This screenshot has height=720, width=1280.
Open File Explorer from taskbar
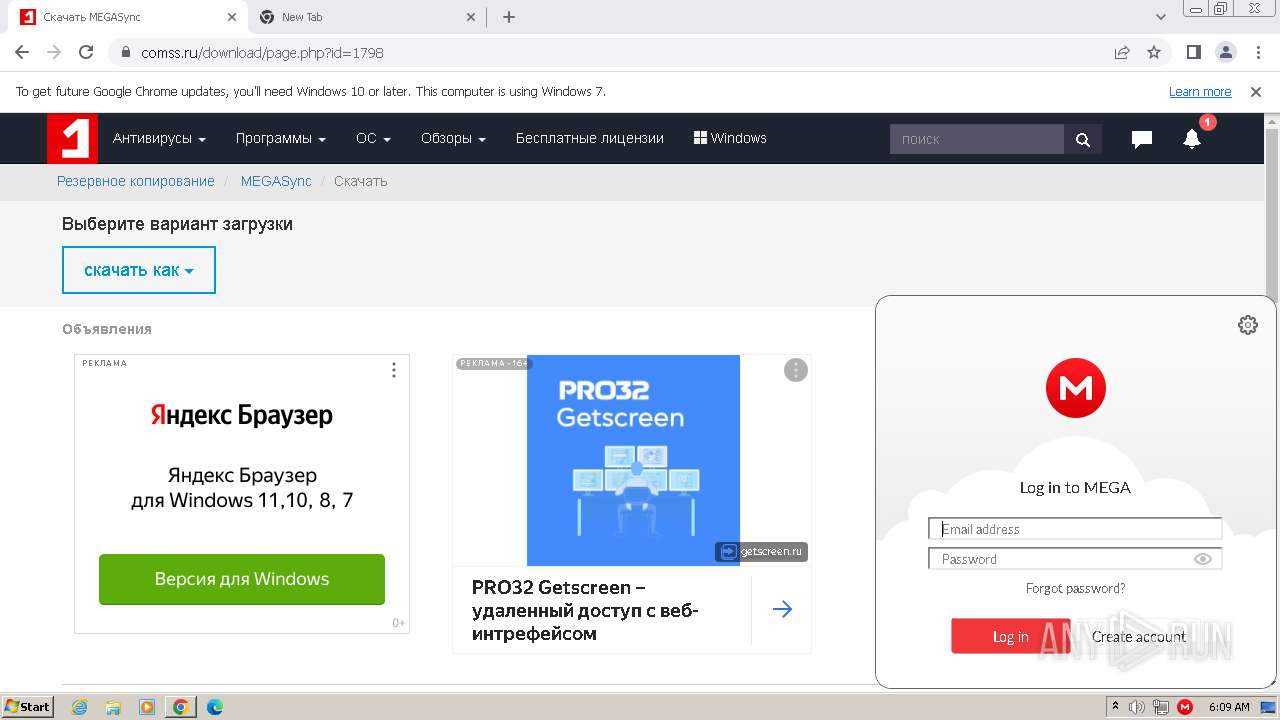pos(113,707)
